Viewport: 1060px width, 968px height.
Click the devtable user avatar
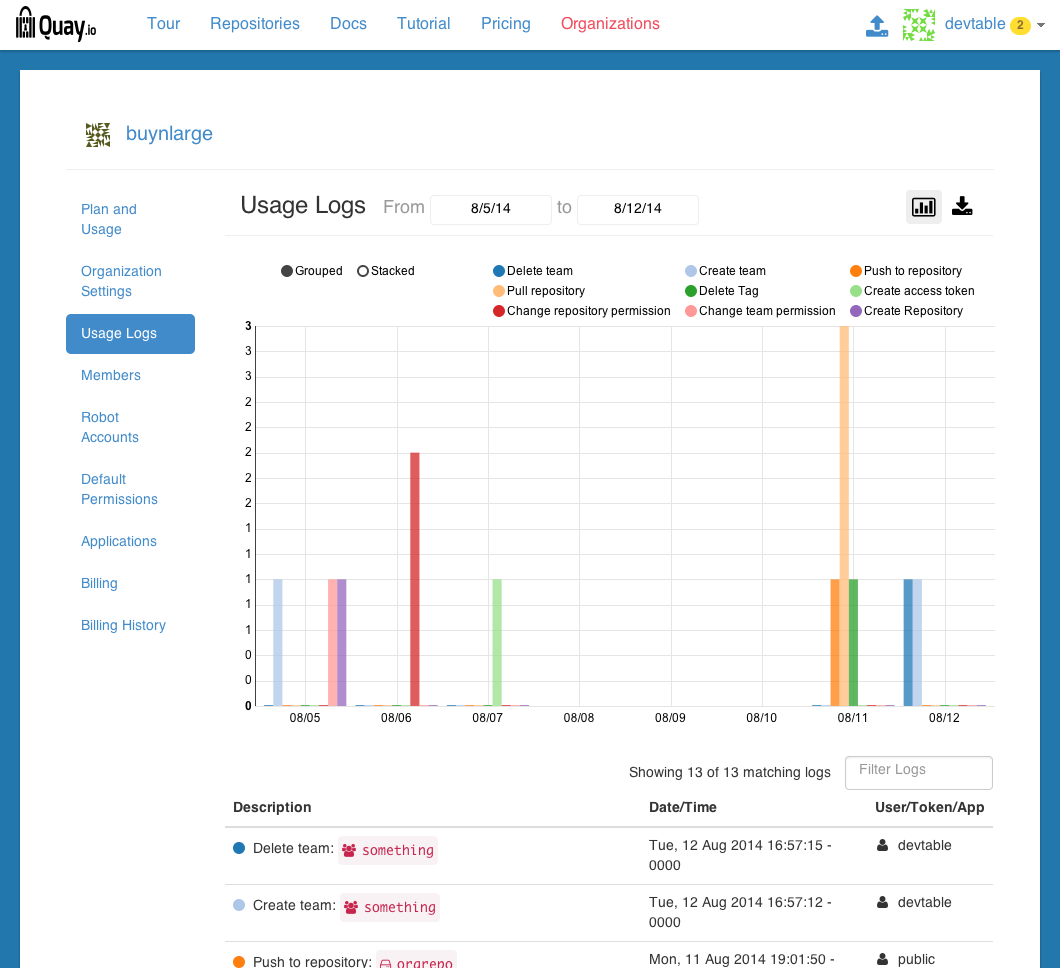(919, 25)
